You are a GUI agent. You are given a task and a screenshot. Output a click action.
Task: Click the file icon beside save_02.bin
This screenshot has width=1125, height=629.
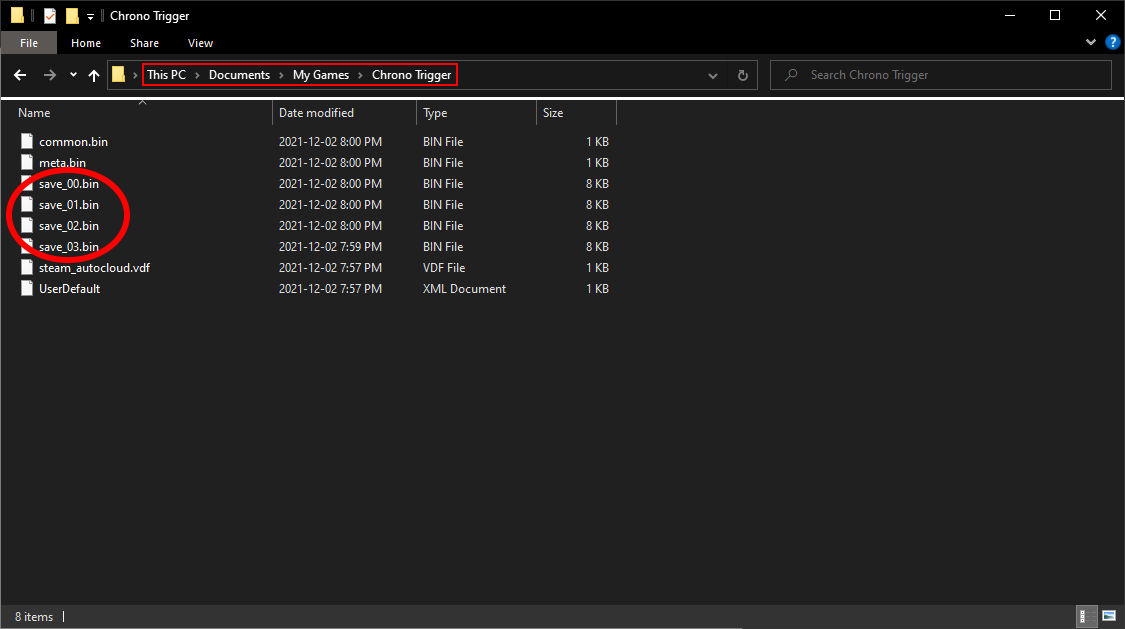[x=27, y=225]
